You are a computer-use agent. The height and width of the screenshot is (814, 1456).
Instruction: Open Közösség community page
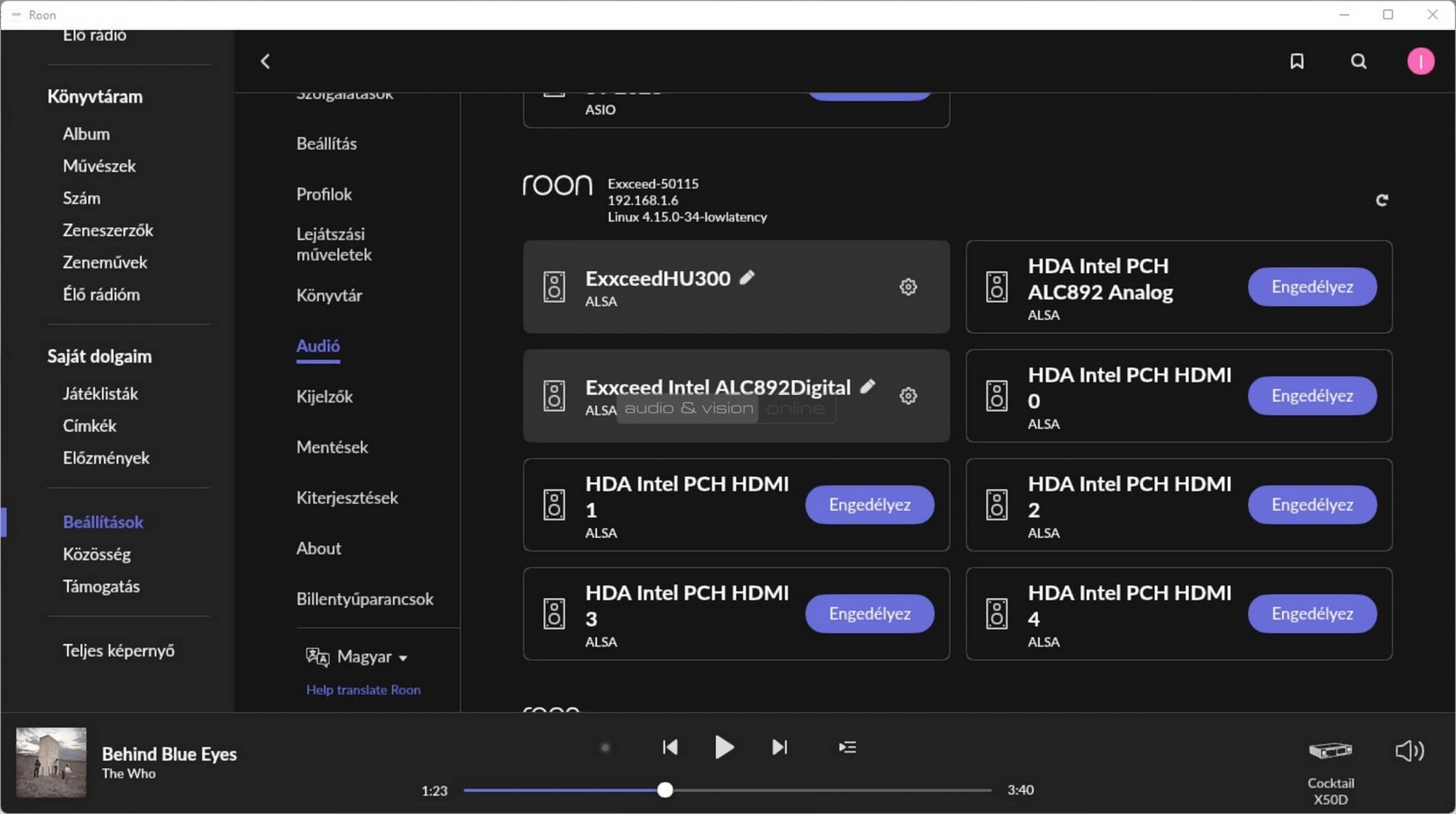coord(97,554)
